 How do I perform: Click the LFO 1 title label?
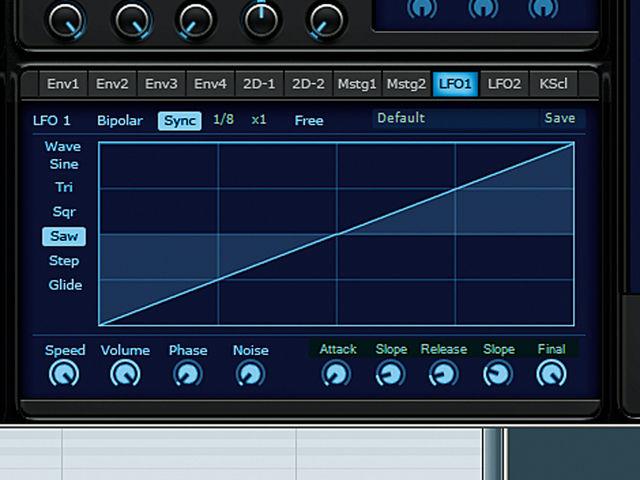pyautogui.click(x=52, y=121)
